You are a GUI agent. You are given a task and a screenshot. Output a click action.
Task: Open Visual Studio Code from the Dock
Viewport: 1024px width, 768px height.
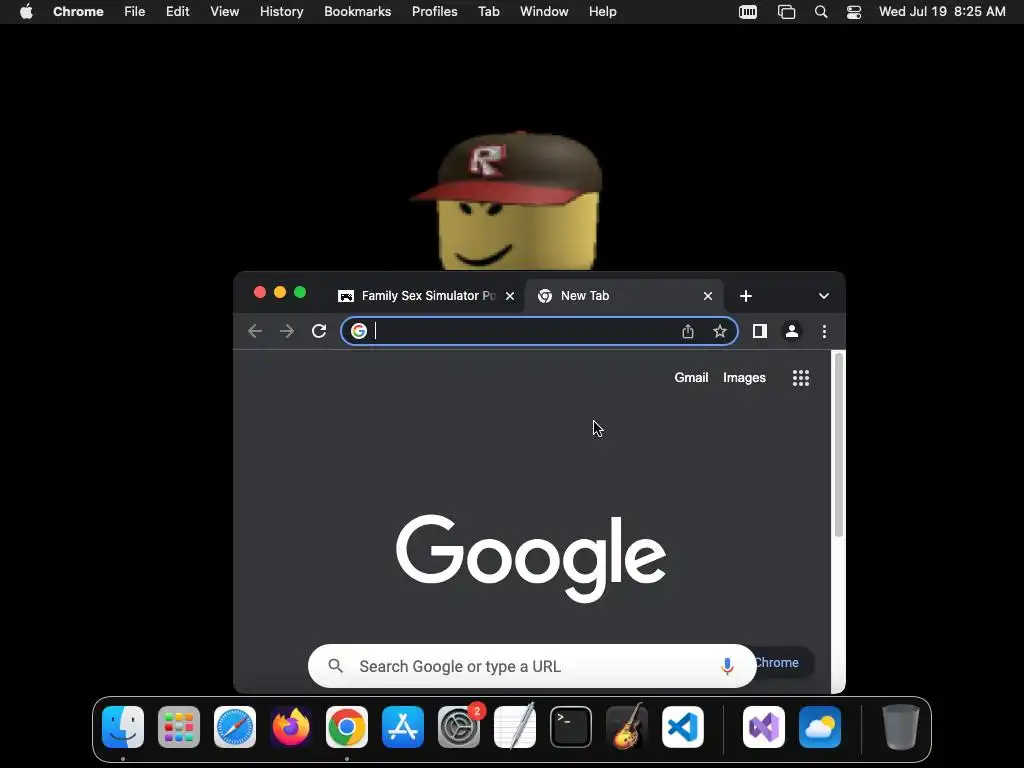pos(683,727)
